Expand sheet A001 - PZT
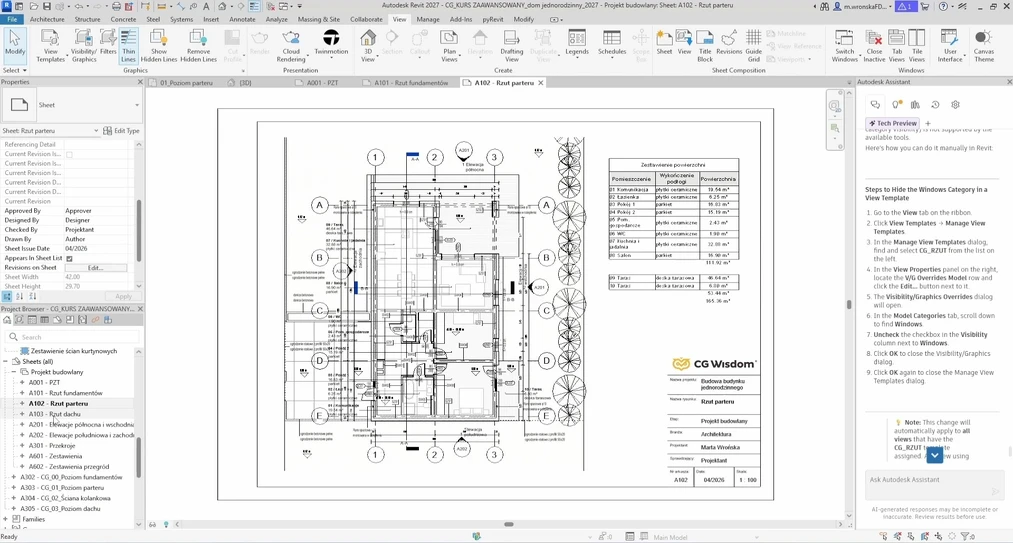This screenshot has width=1013, height=543. 22,382
